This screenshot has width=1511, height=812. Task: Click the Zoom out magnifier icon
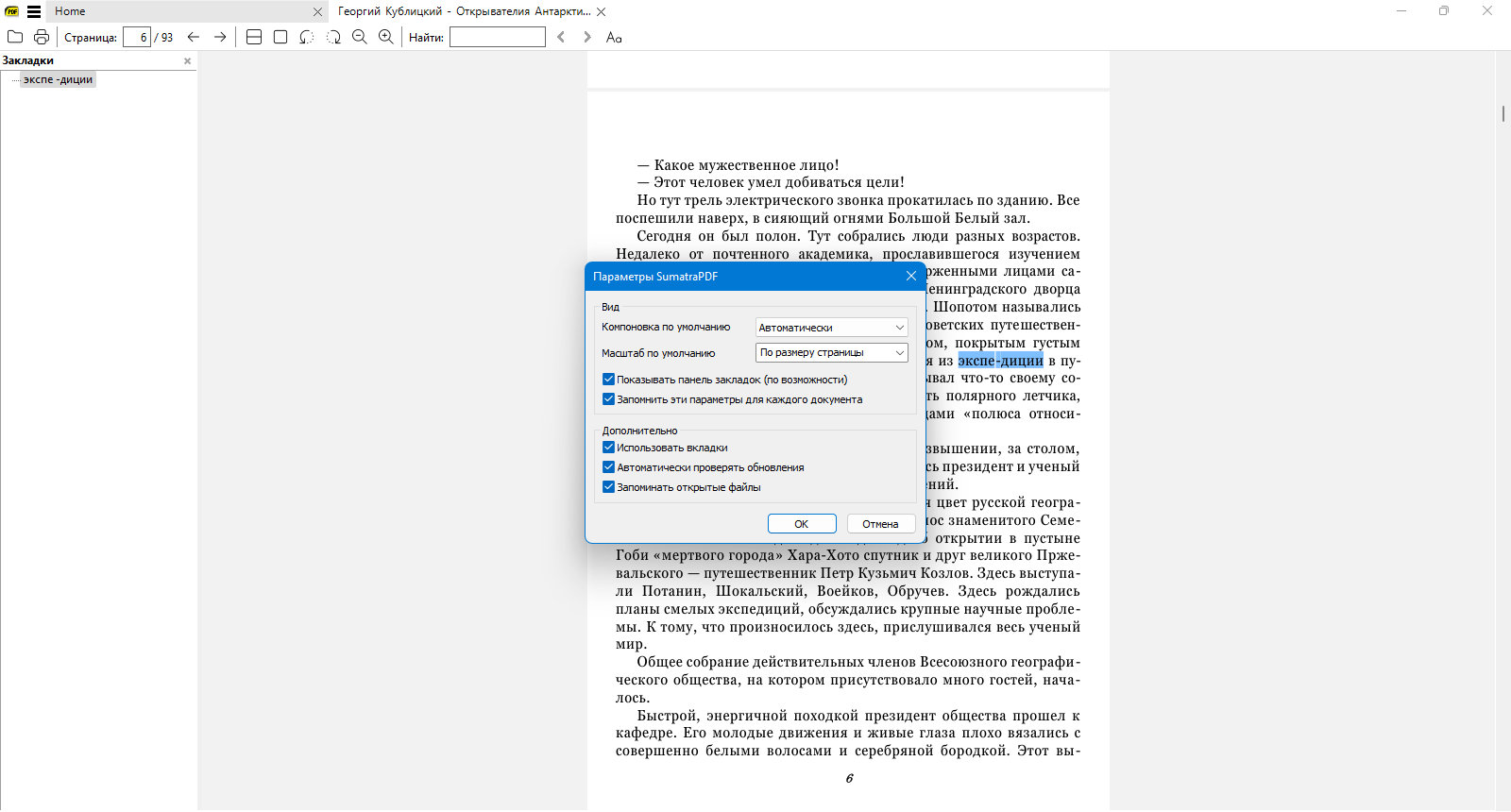click(x=360, y=37)
